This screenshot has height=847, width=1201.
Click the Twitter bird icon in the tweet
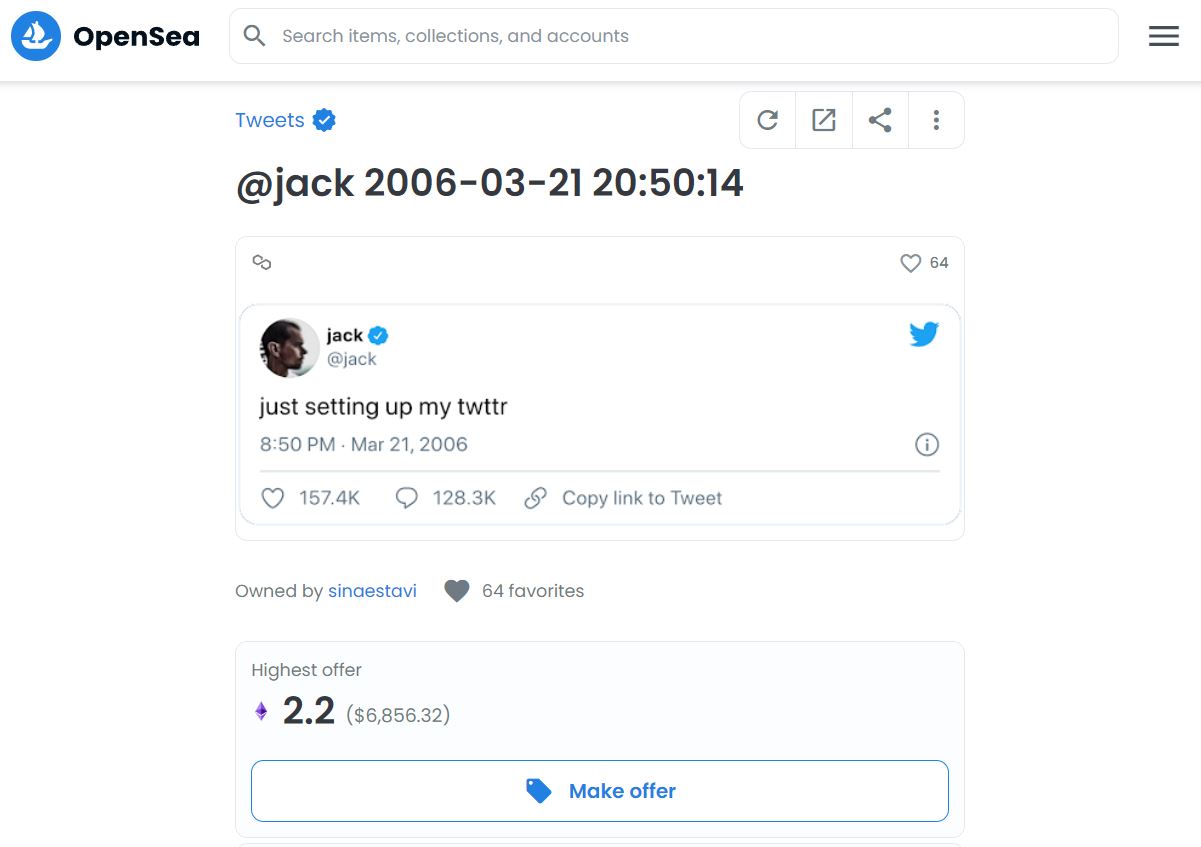(924, 334)
